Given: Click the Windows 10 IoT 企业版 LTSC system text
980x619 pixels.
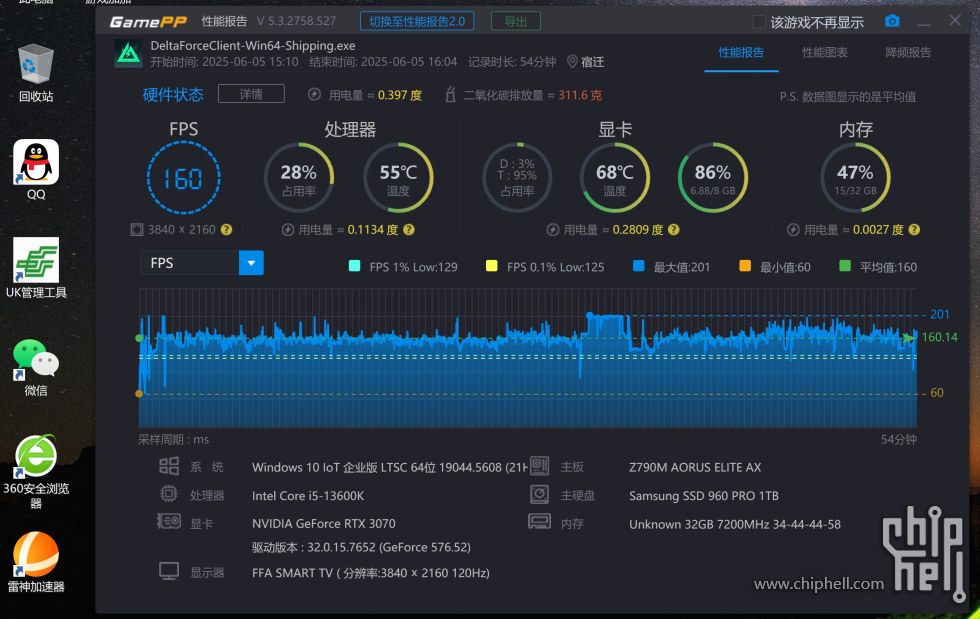Looking at the screenshot, I should click(390, 467).
